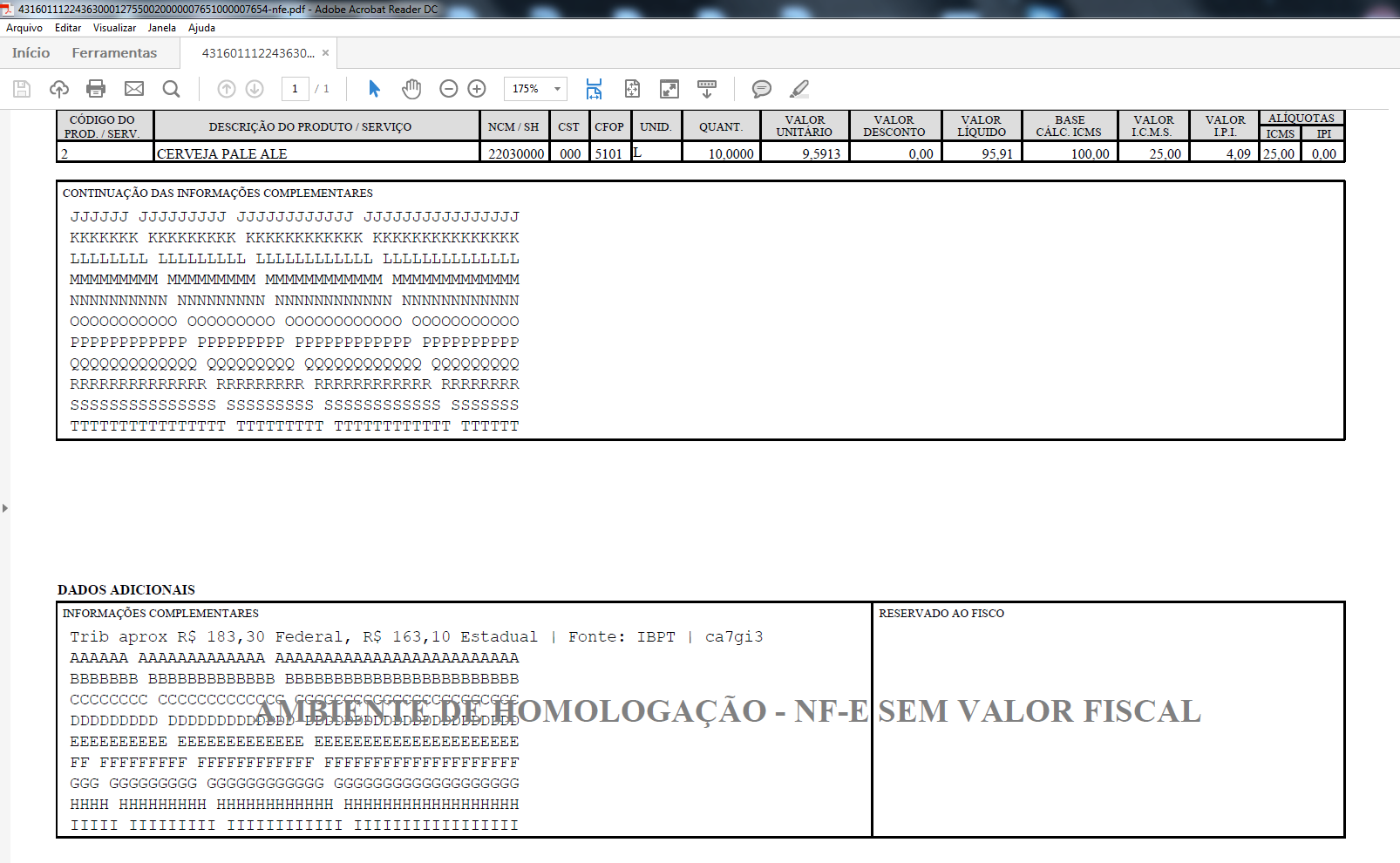Click the NCM value 22030000
The width and height of the screenshot is (1400, 863).
point(516,153)
